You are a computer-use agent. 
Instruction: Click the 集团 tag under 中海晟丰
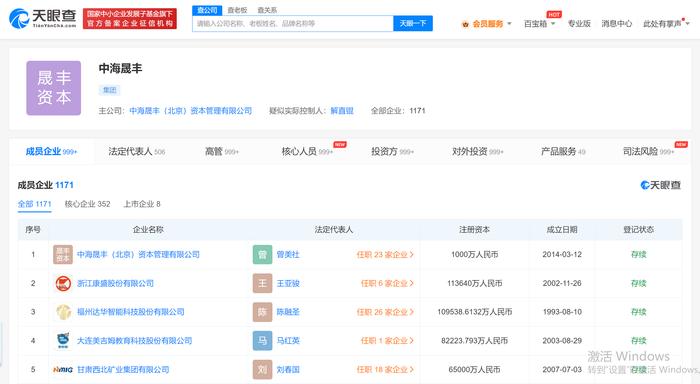coord(109,90)
